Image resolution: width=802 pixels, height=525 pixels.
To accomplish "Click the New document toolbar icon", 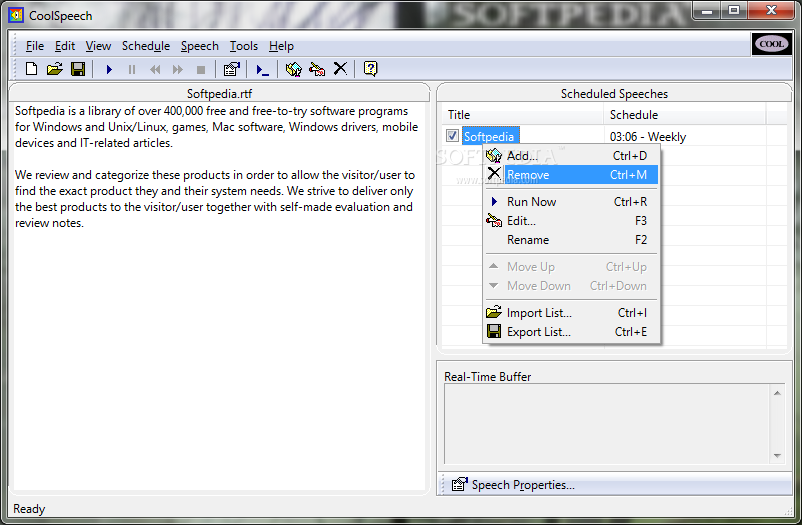I will tap(31, 69).
